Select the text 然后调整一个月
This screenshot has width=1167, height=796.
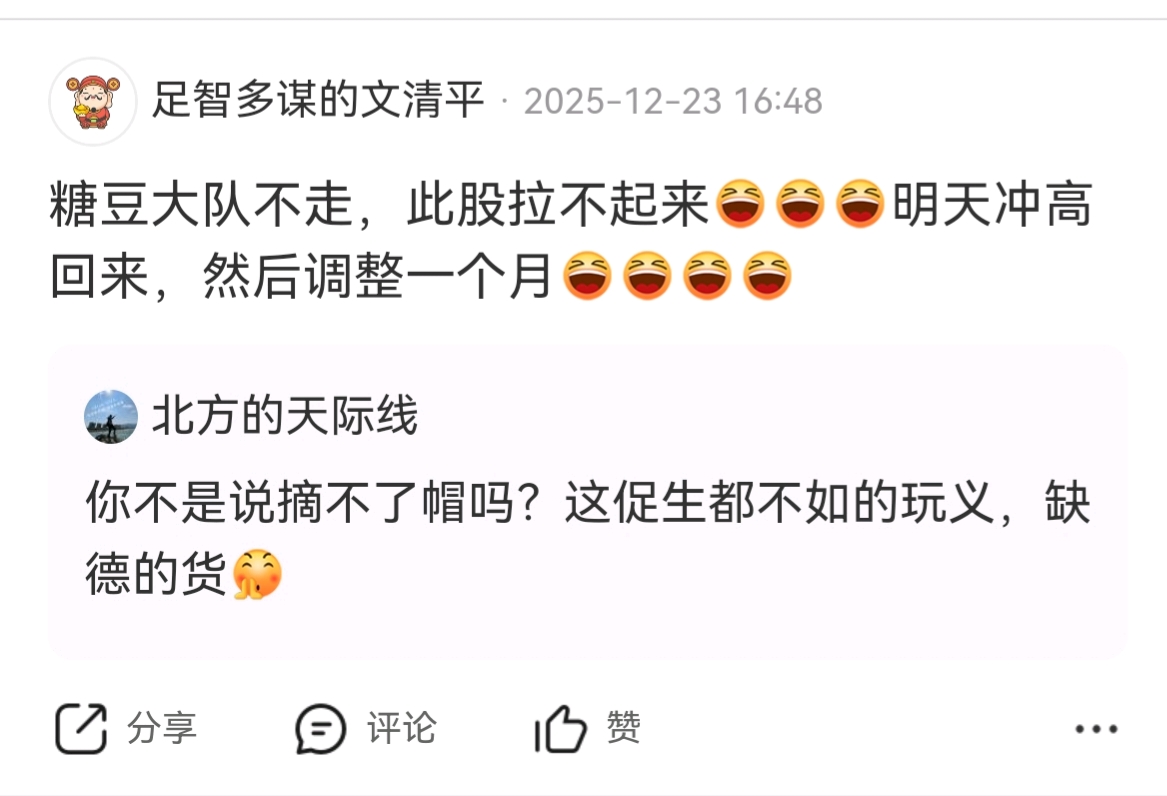(x=377, y=276)
